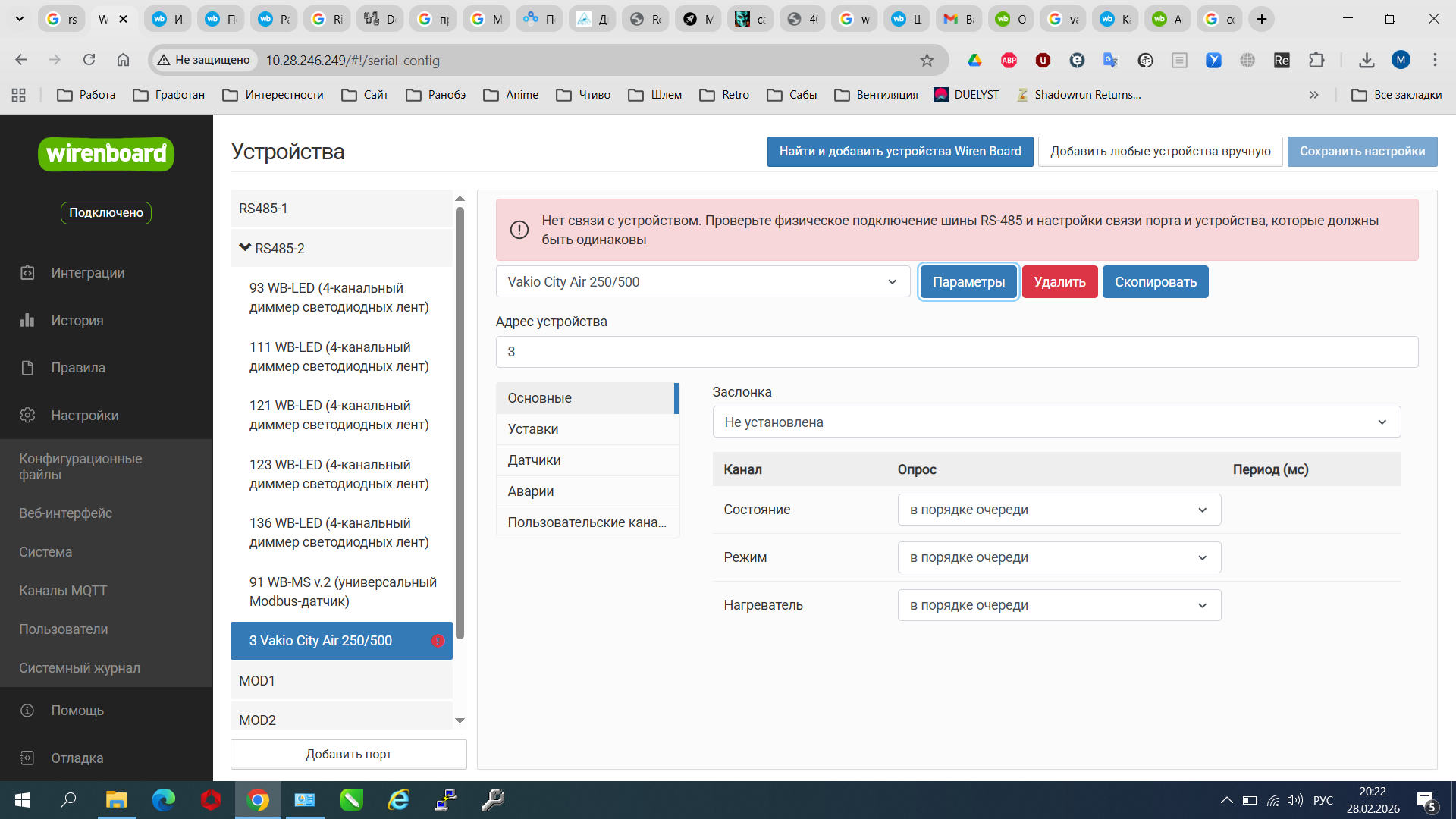Bookmark this page with star icon
Viewport: 1456px width, 819px height.
click(x=927, y=60)
